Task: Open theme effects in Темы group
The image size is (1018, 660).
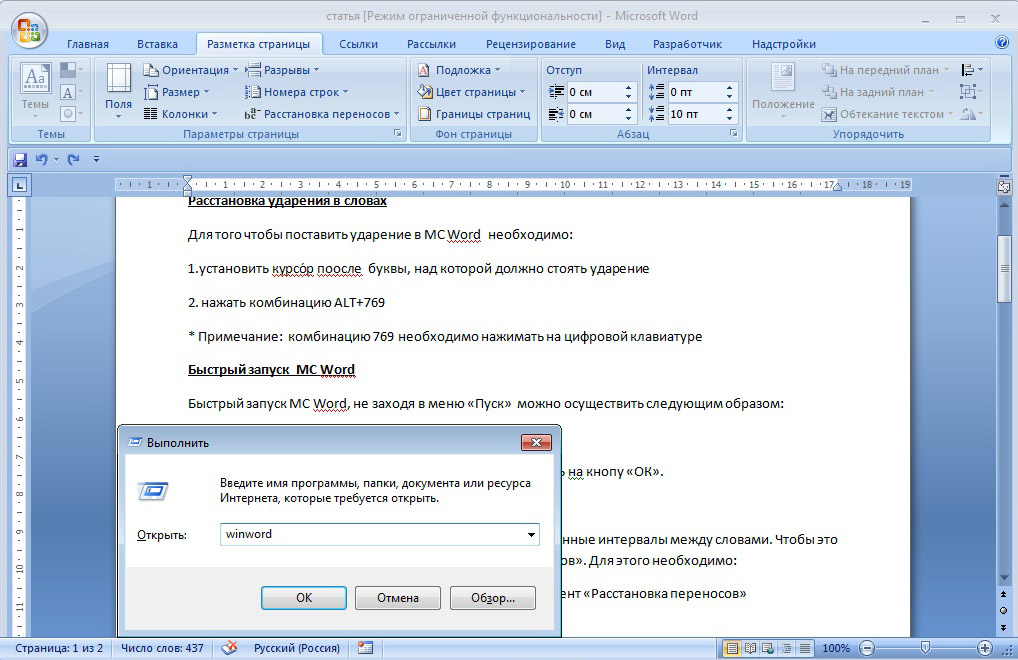Action: point(71,114)
